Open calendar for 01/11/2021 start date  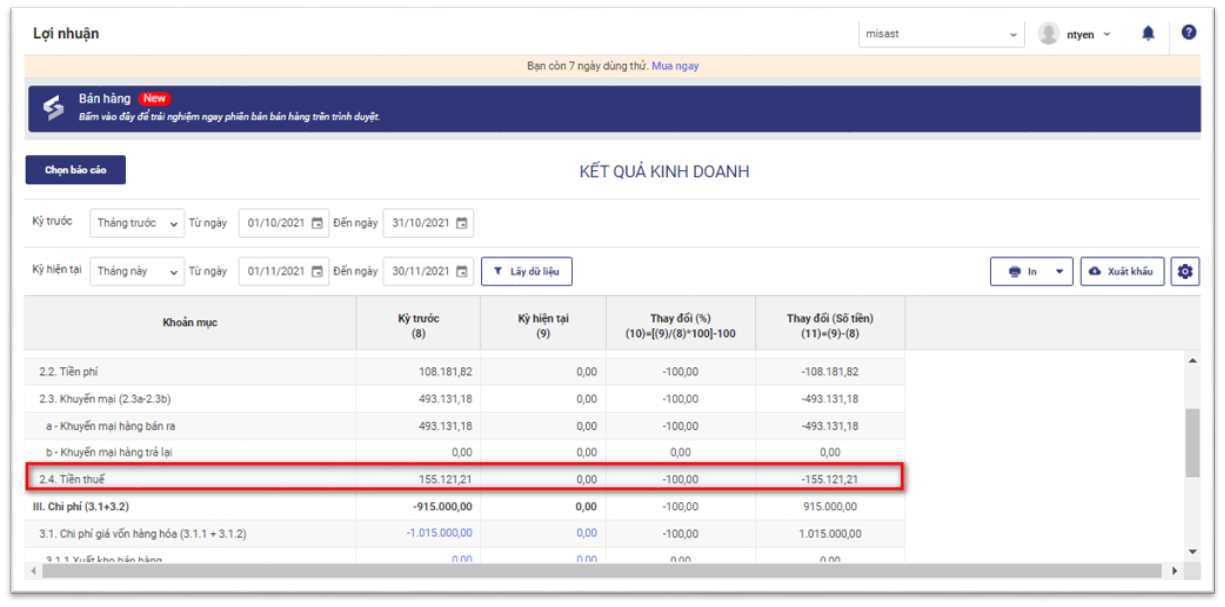[x=317, y=271]
